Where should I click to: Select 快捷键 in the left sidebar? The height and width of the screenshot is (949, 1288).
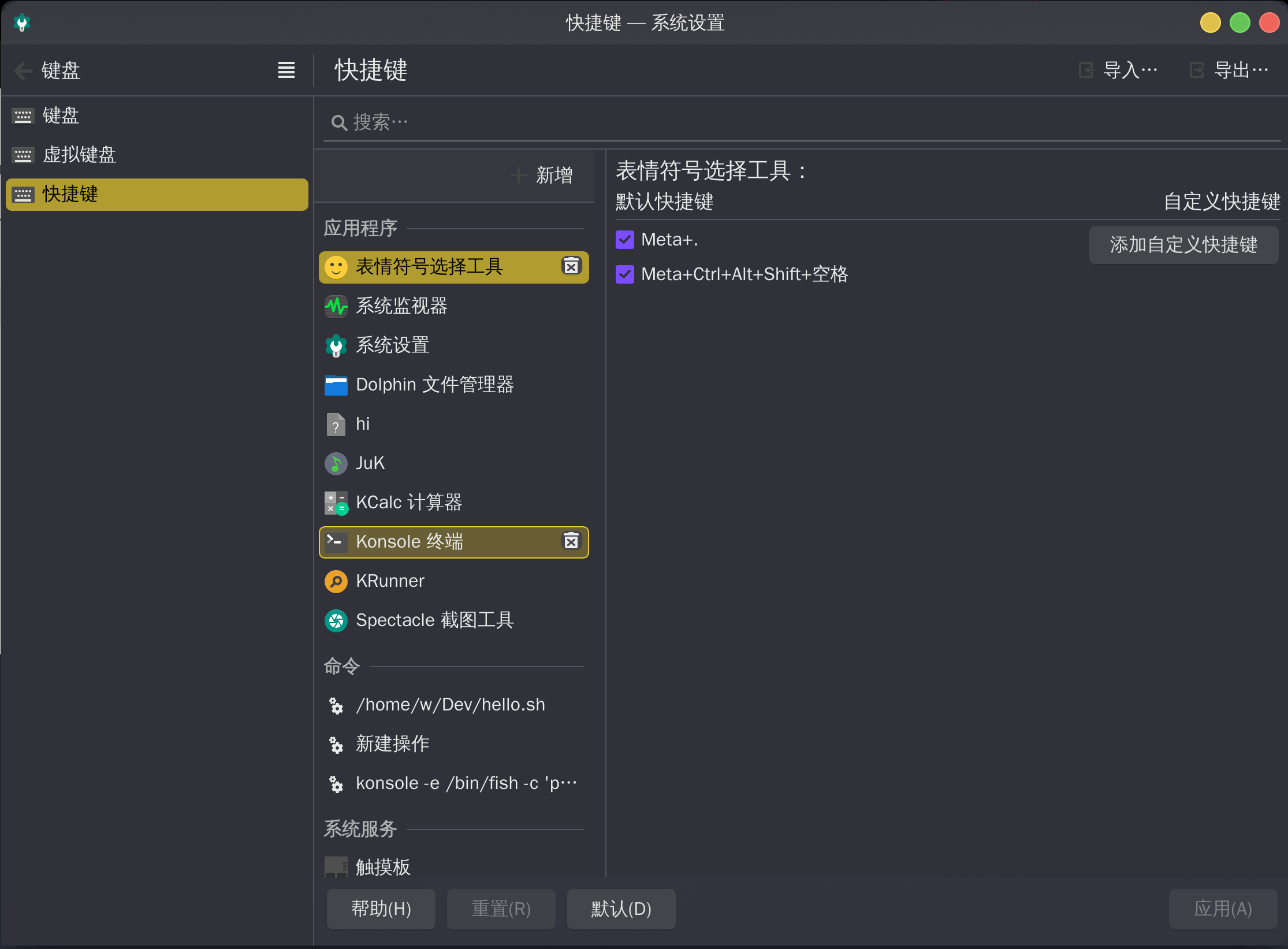pyautogui.click(x=157, y=194)
